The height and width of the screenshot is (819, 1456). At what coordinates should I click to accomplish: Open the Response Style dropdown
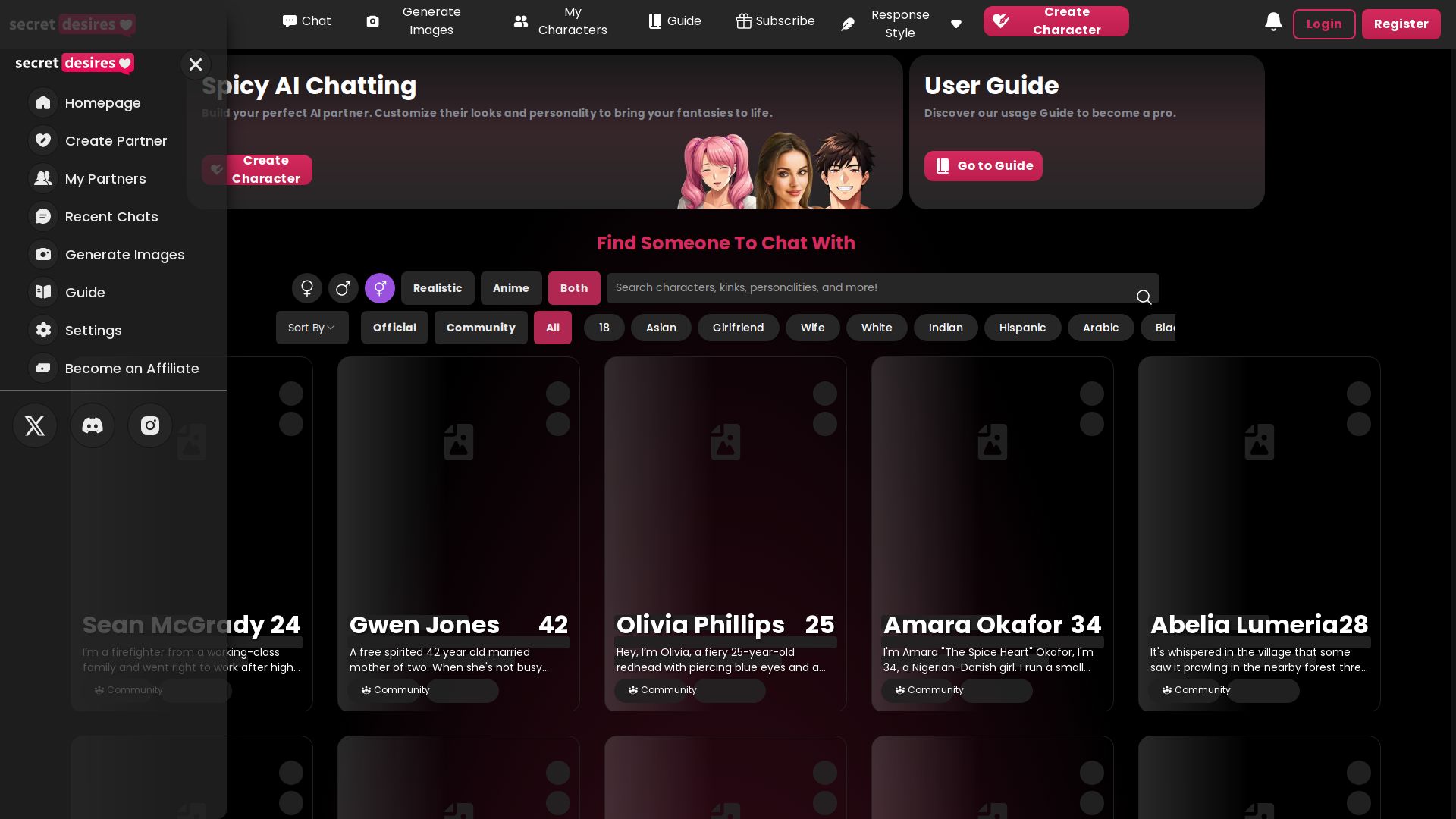pos(901,24)
